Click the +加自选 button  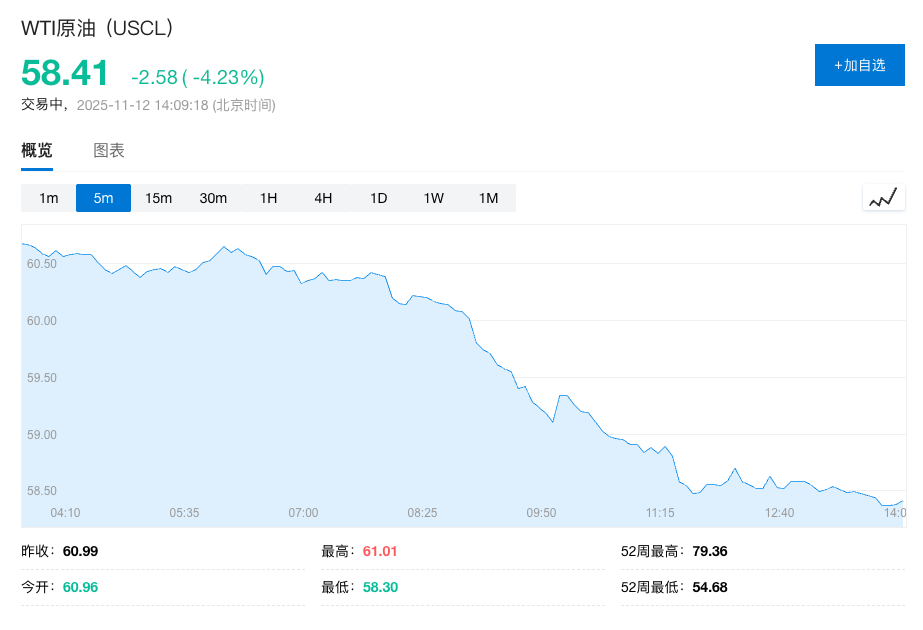859,64
